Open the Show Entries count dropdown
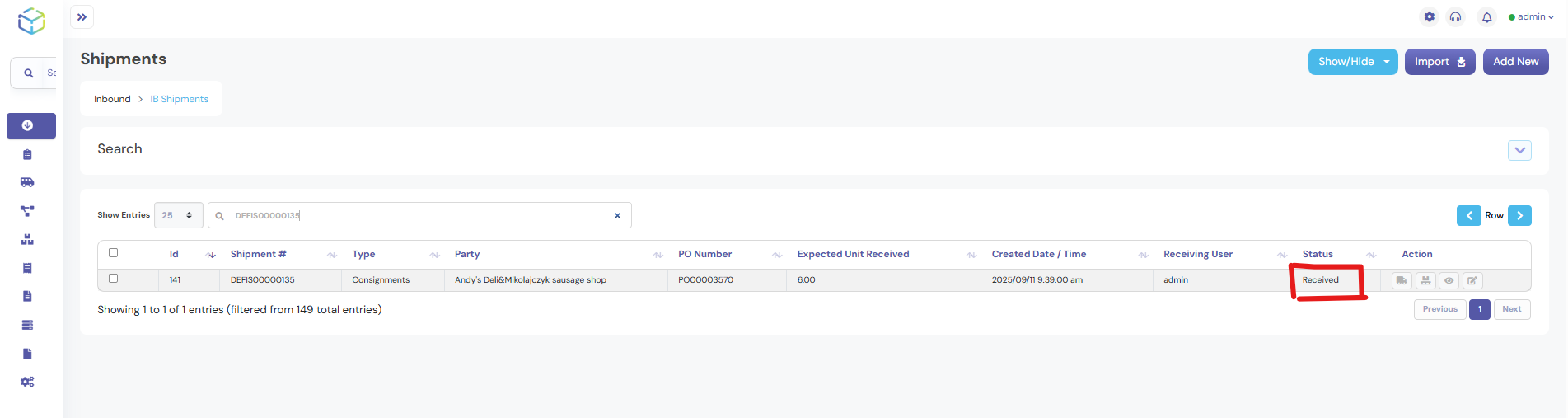Viewport: 1568px width, 418px height. click(x=178, y=215)
